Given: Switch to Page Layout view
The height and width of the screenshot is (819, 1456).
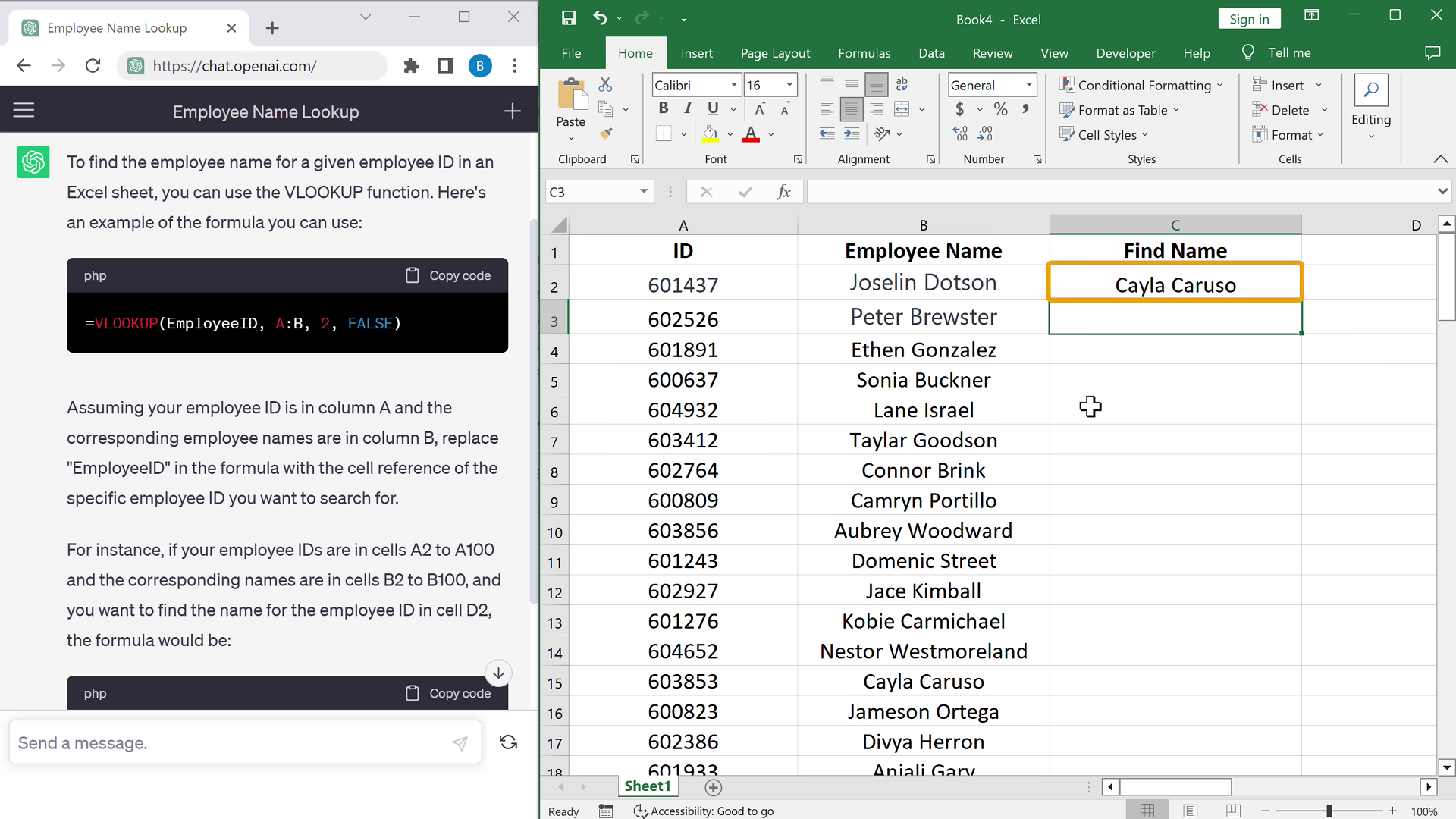Looking at the screenshot, I should coord(1191,811).
